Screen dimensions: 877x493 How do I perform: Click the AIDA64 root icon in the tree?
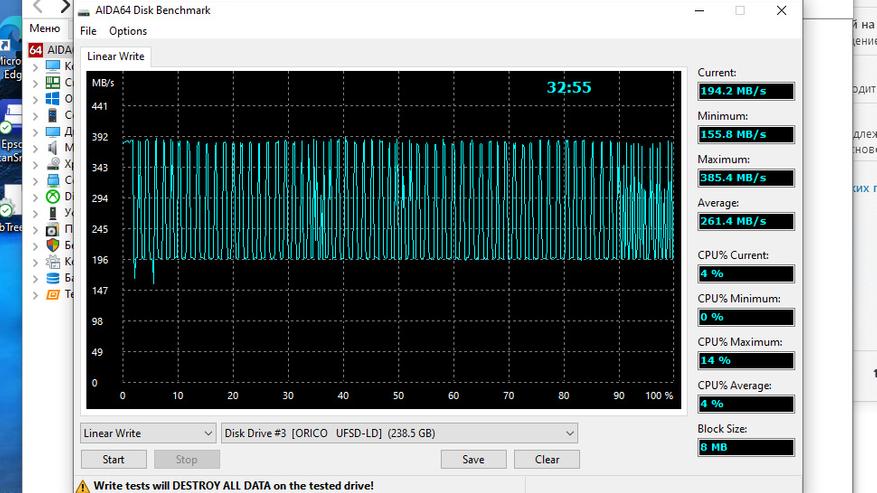pos(36,50)
